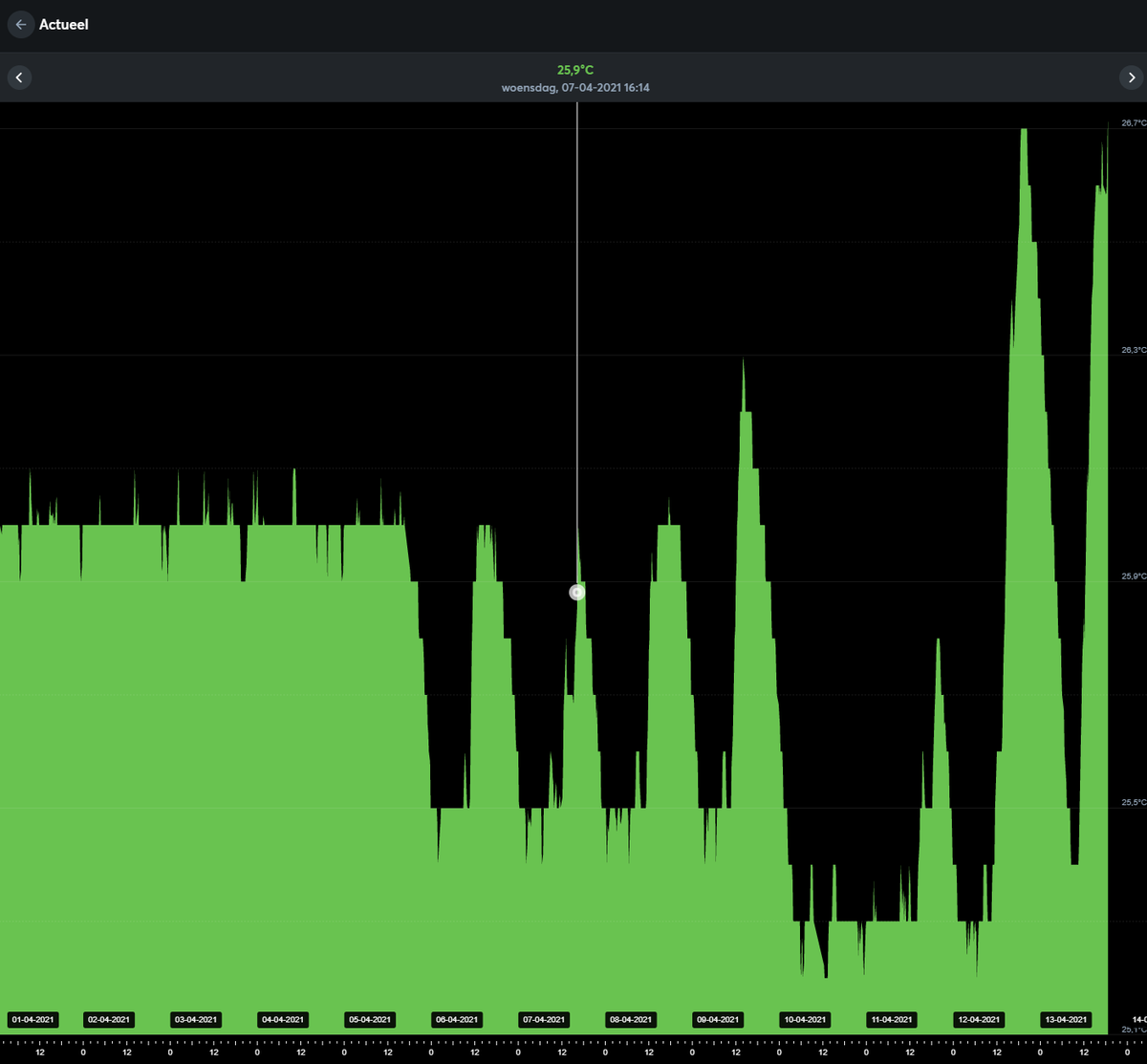Select the 02-04-2021 date label
This screenshot has height=1064, width=1147.
(x=110, y=1020)
